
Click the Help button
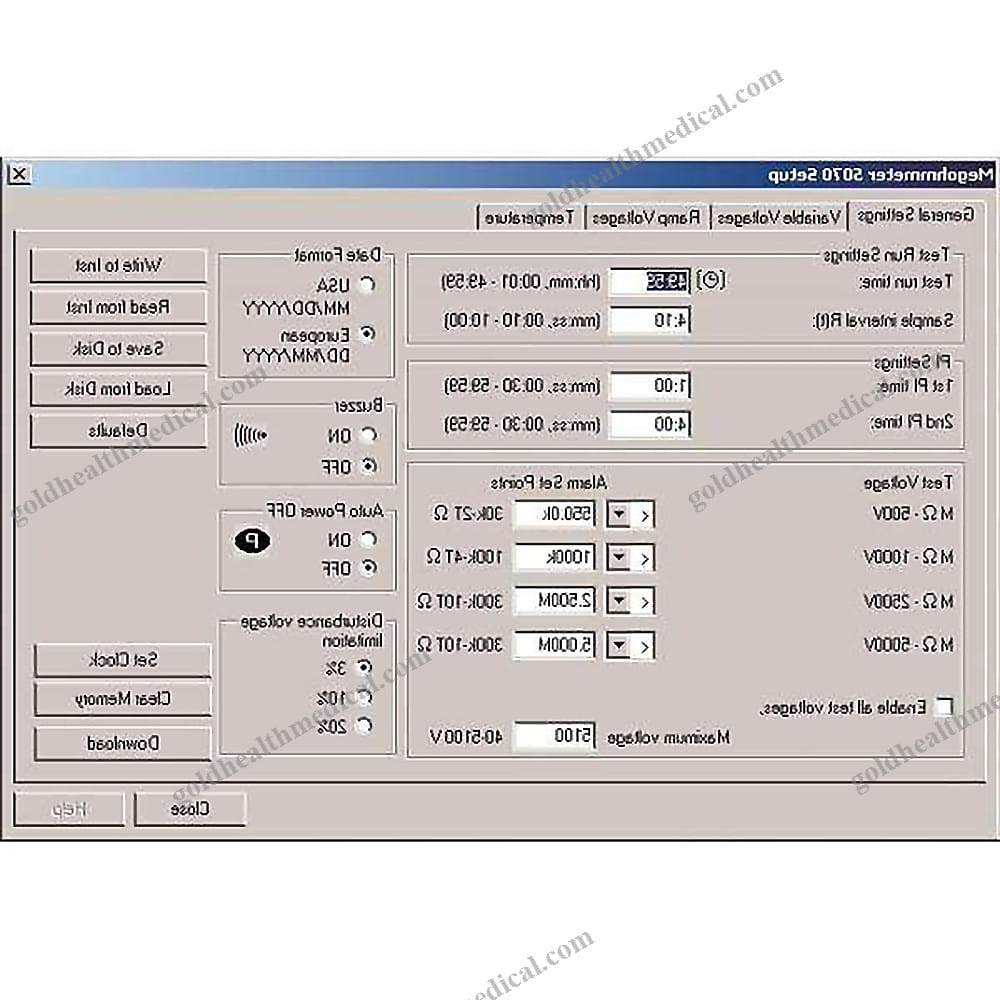69,809
